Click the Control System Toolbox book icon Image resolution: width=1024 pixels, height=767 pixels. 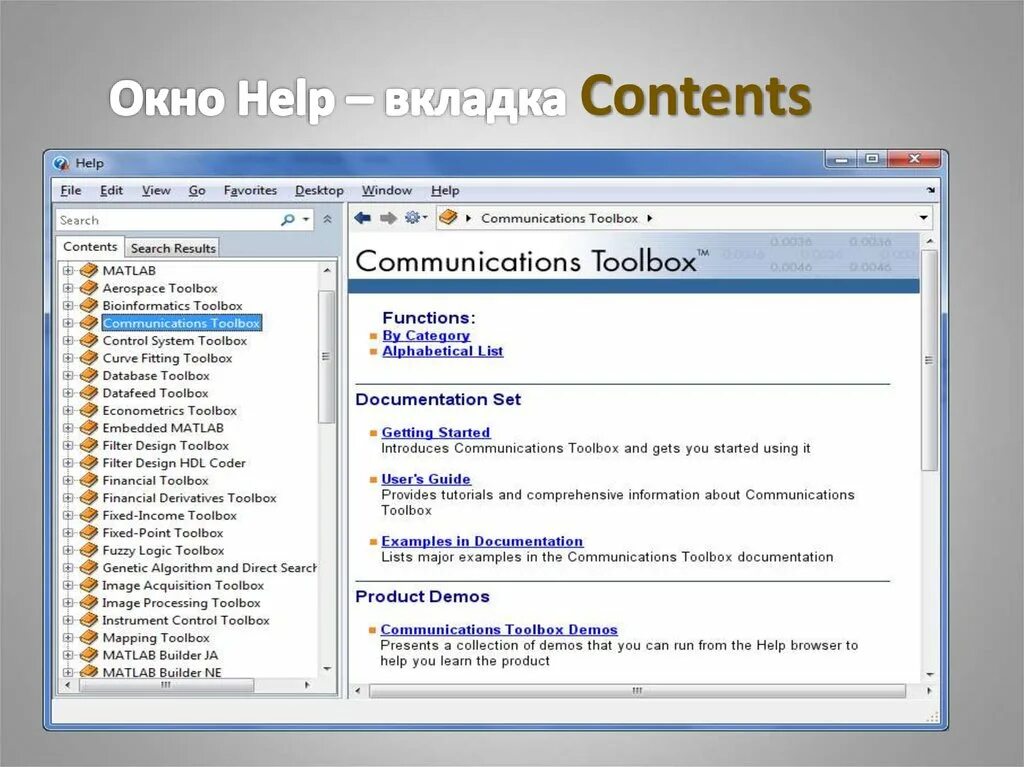[88, 340]
